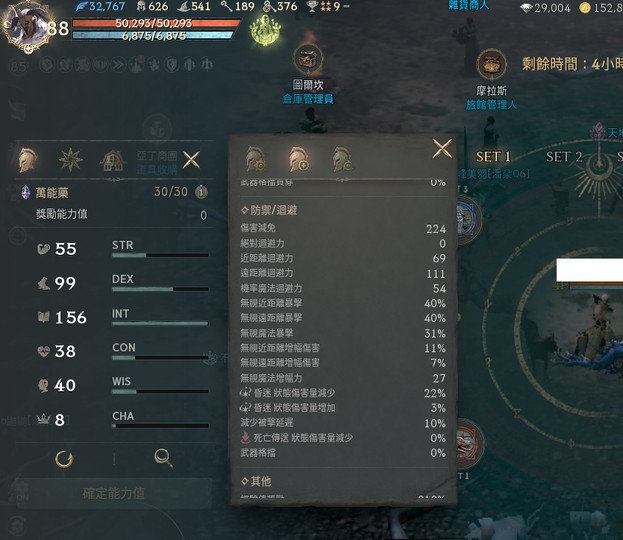Viewport: 623px width, 540px height.
Task: Open the helmet character stats tab
Action: [x=28, y=160]
